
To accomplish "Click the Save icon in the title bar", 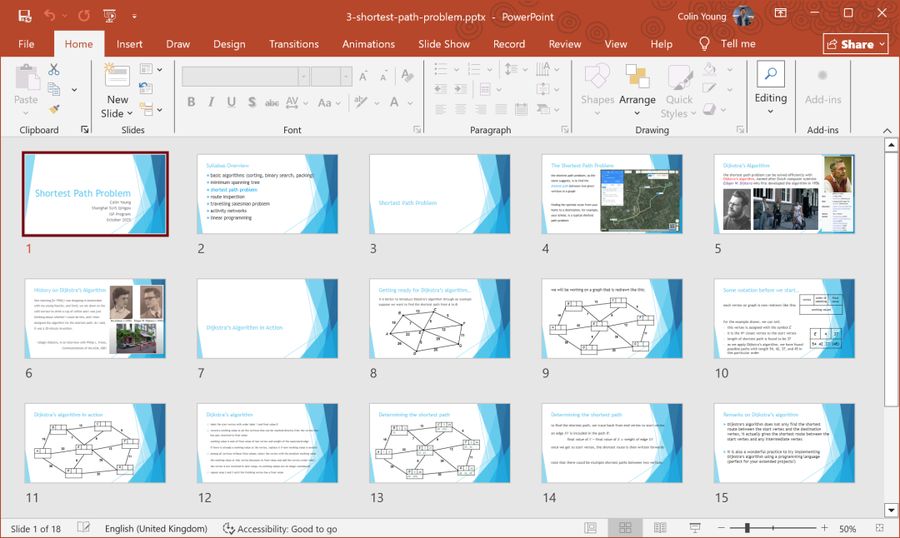I will coord(24,16).
